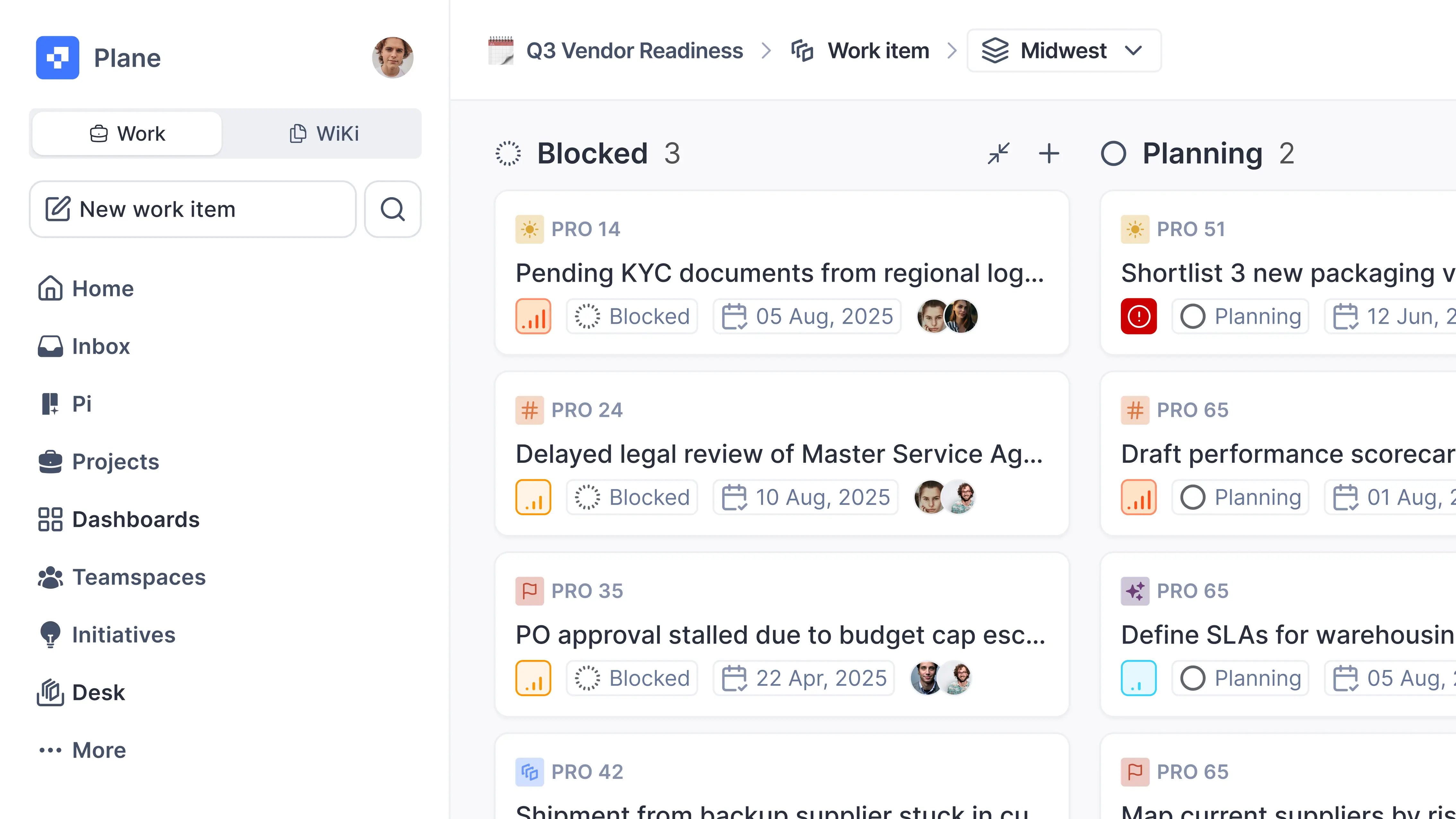
Task: Click New work item button
Action: 193,209
